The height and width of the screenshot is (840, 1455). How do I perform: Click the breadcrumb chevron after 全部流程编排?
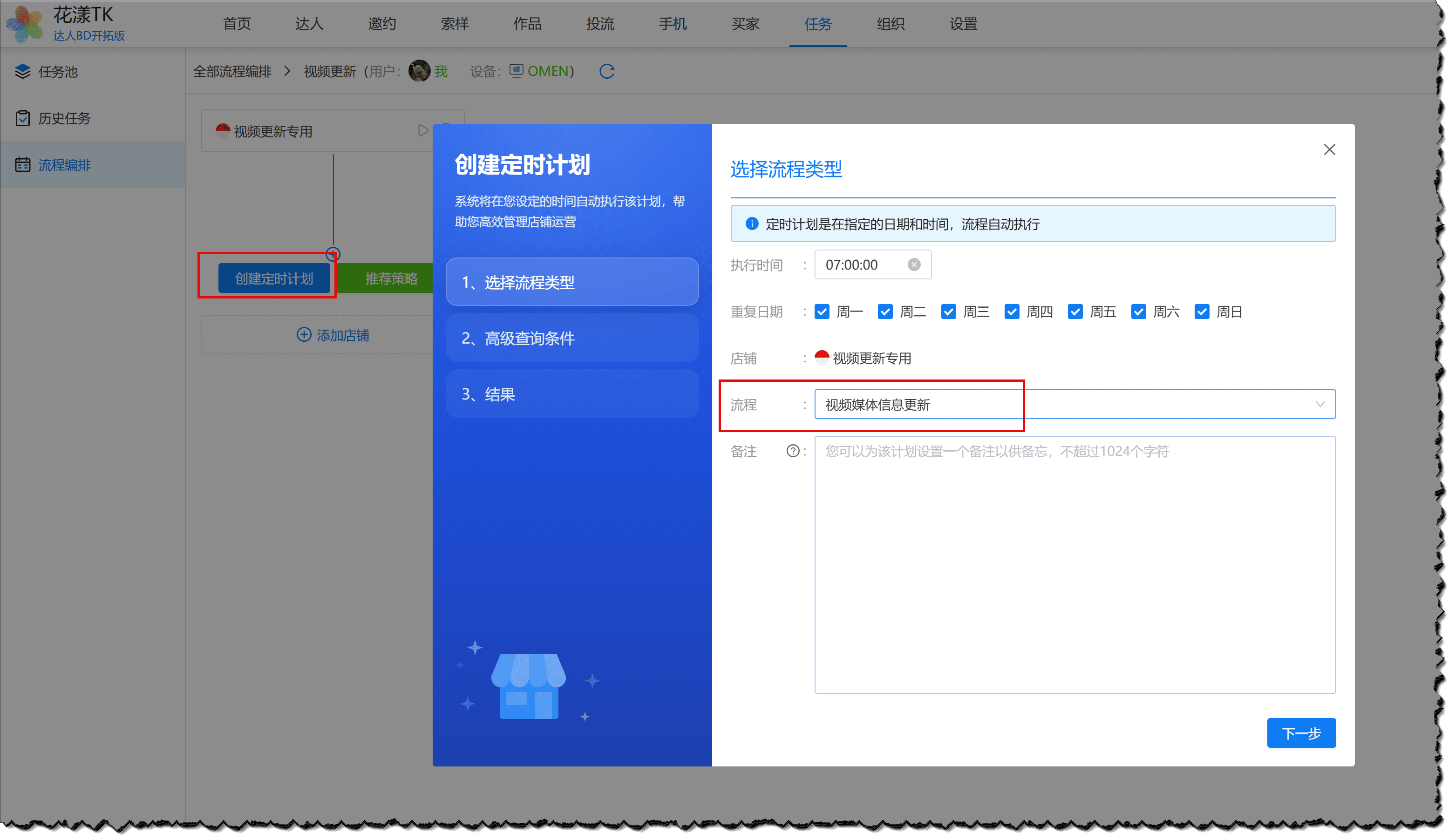click(287, 71)
